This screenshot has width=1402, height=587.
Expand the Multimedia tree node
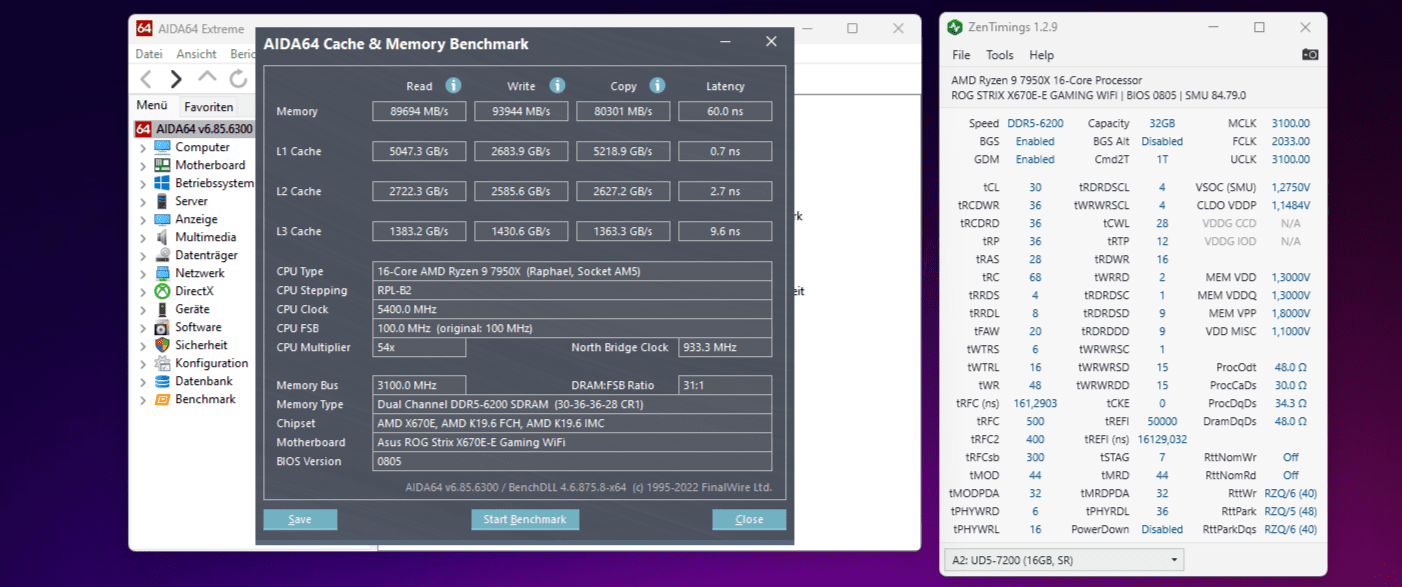143,238
